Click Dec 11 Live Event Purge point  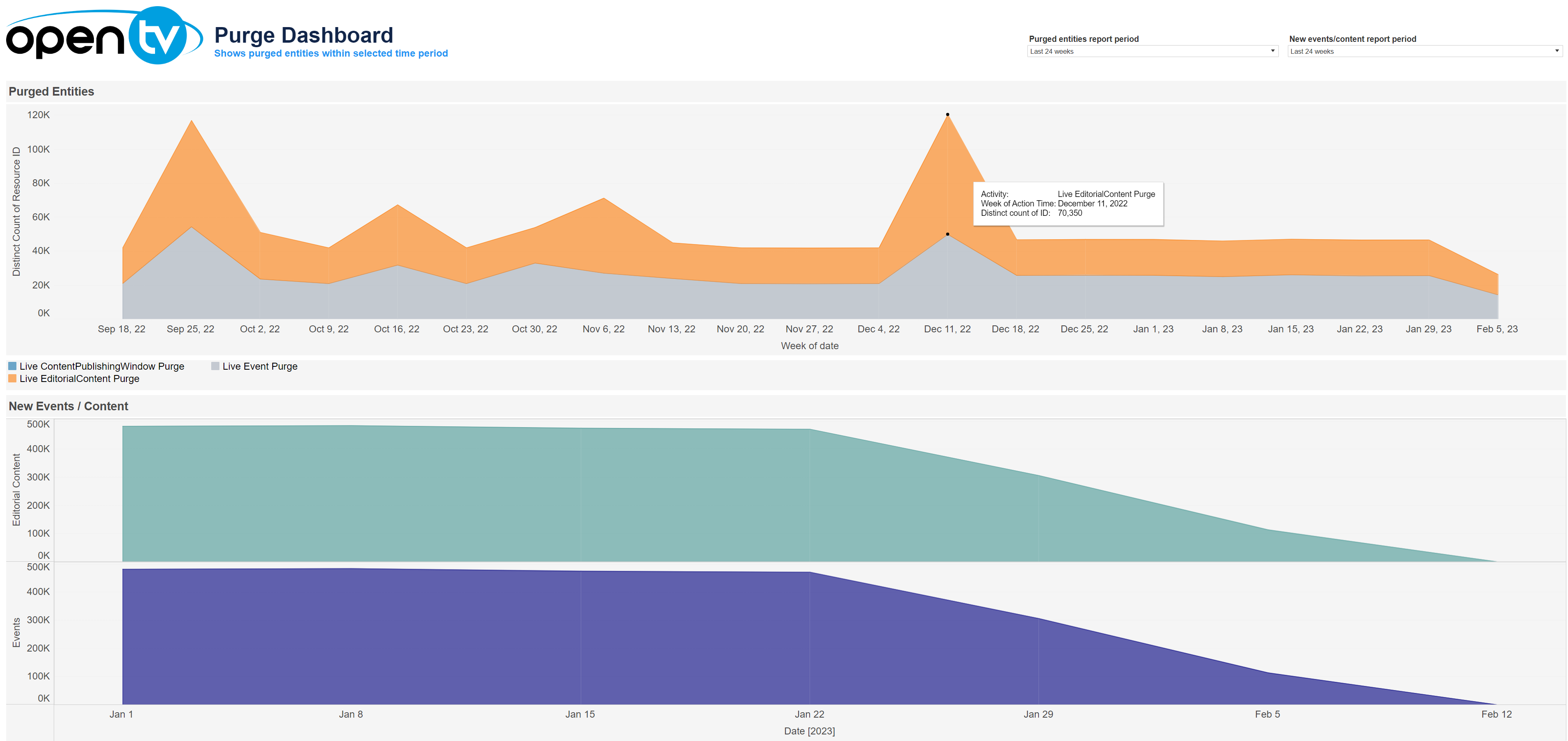click(x=947, y=234)
